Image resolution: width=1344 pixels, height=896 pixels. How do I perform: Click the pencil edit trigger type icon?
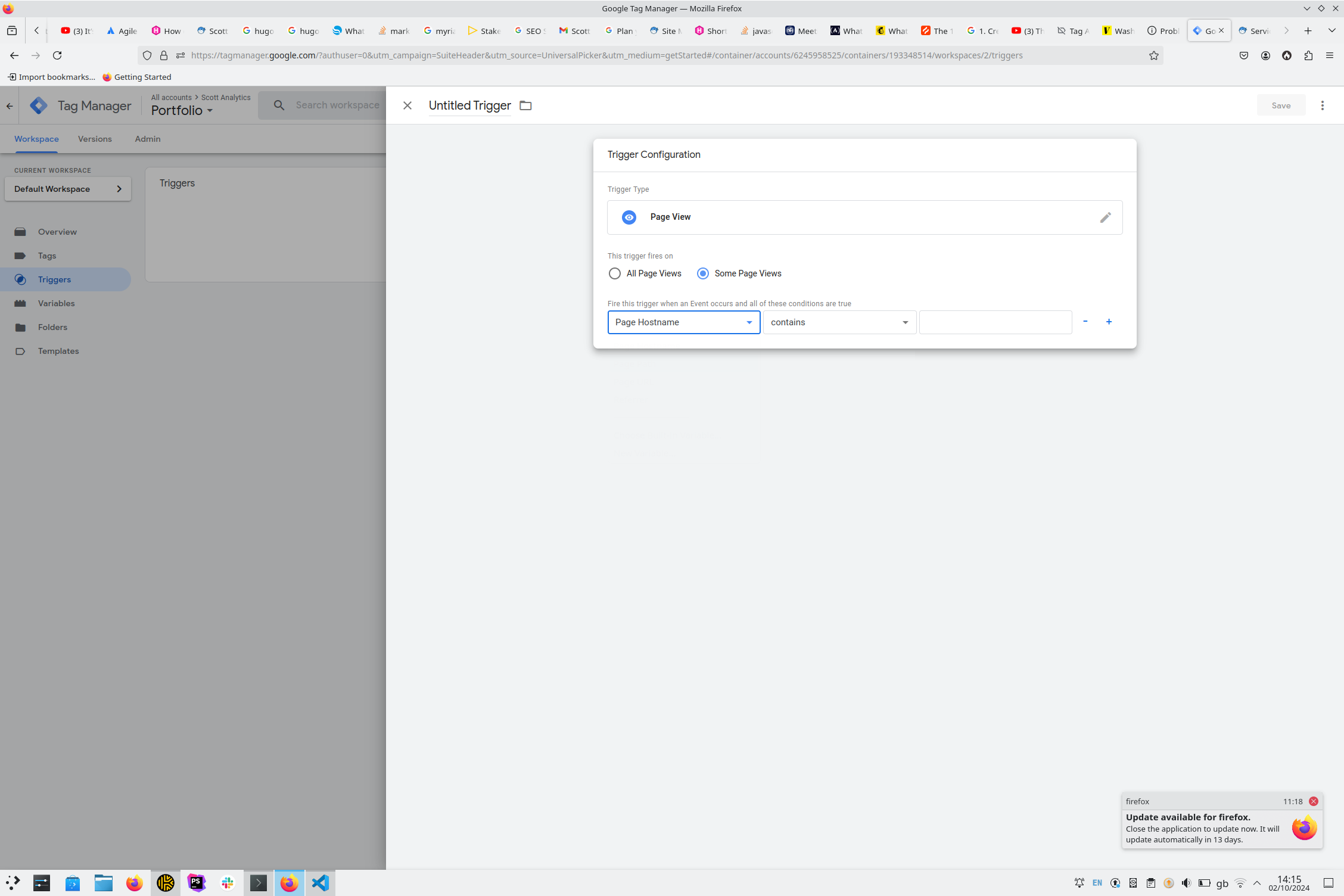coord(1105,217)
